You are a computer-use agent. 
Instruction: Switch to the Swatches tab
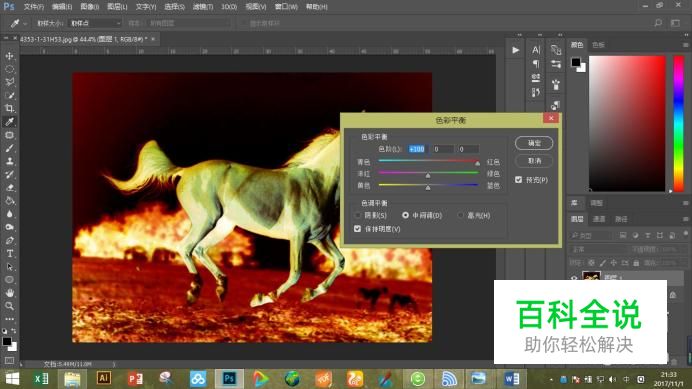click(598, 45)
